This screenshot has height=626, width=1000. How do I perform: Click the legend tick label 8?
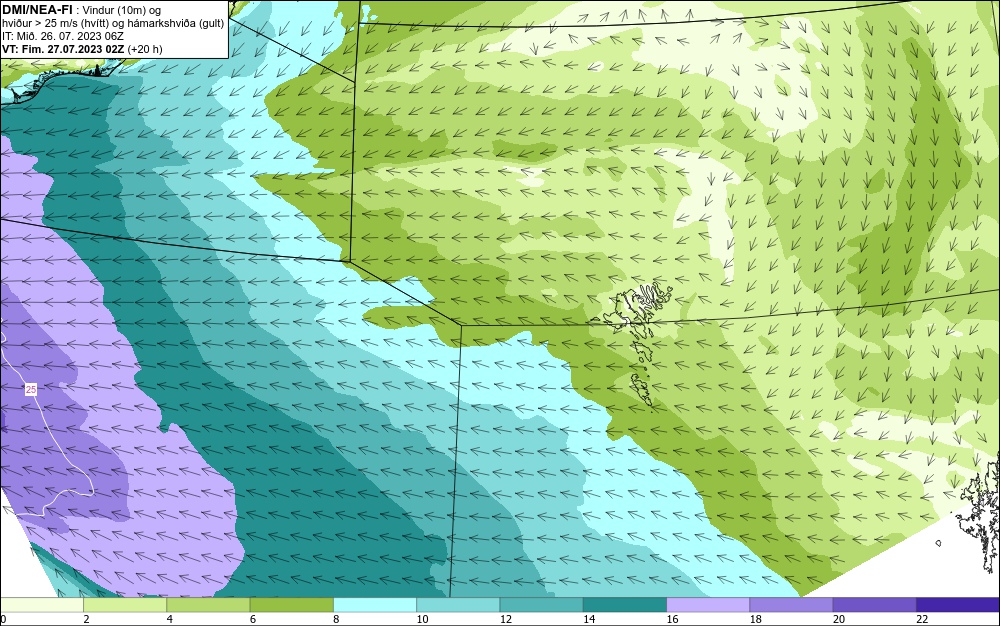[336, 619]
